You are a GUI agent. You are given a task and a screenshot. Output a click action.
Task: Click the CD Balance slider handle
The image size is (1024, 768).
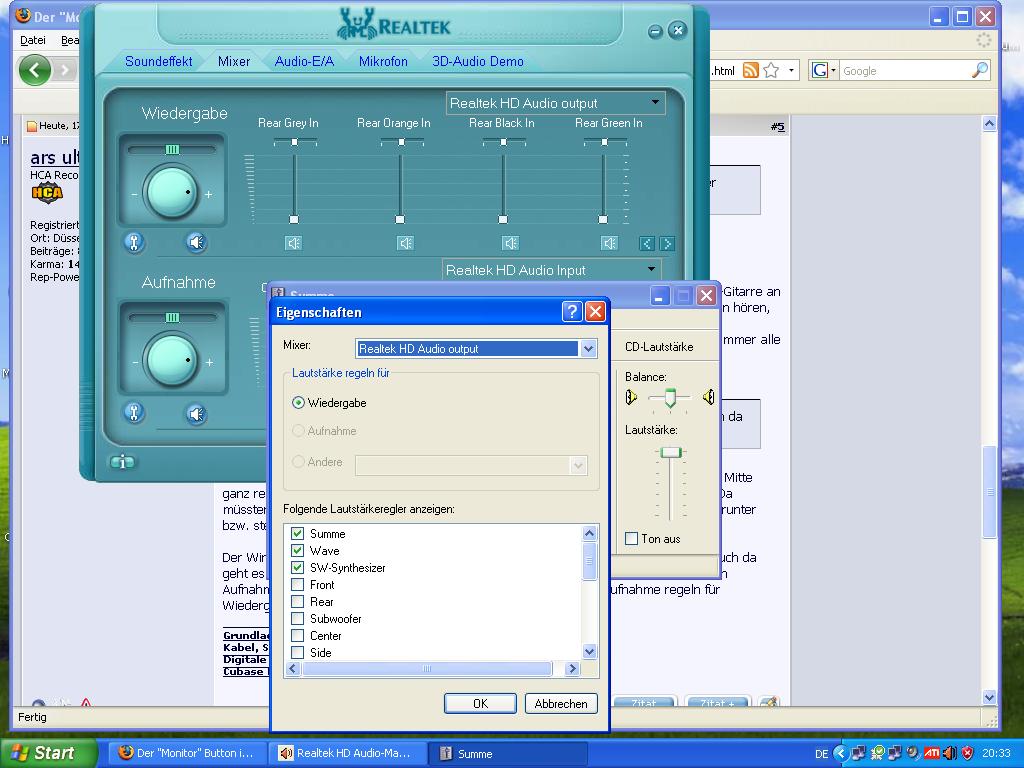pos(670,398)
